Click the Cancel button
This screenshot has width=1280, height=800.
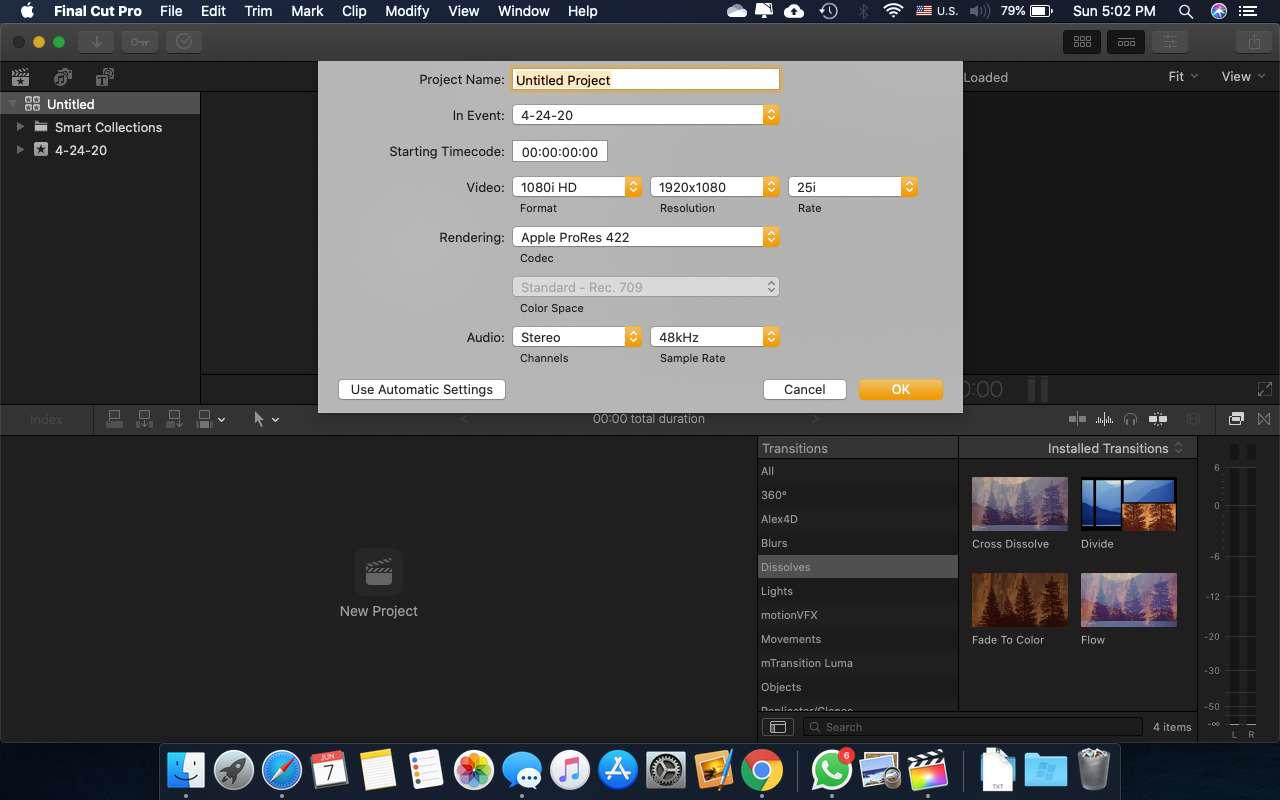805,389
